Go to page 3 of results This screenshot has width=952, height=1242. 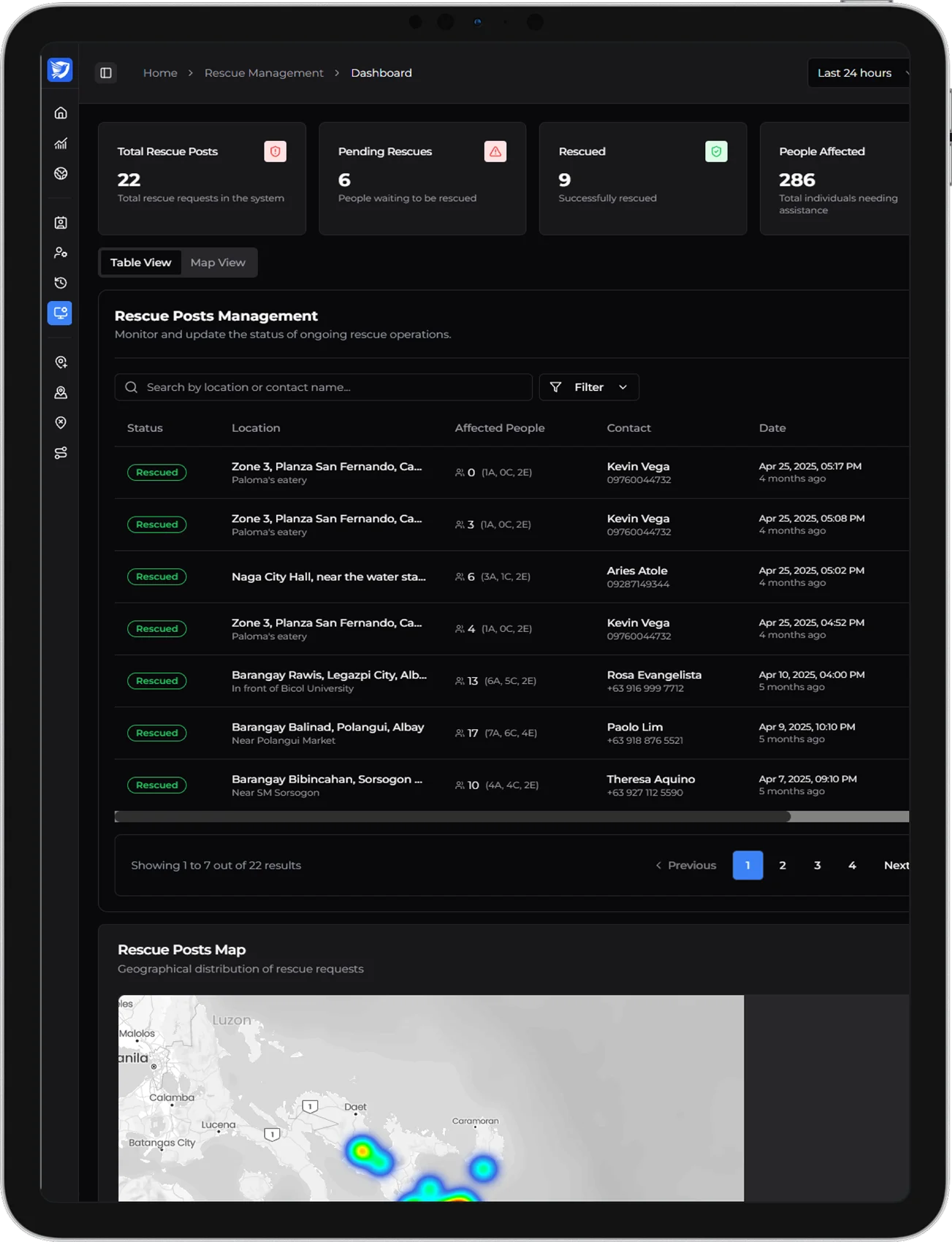(817, 866)
